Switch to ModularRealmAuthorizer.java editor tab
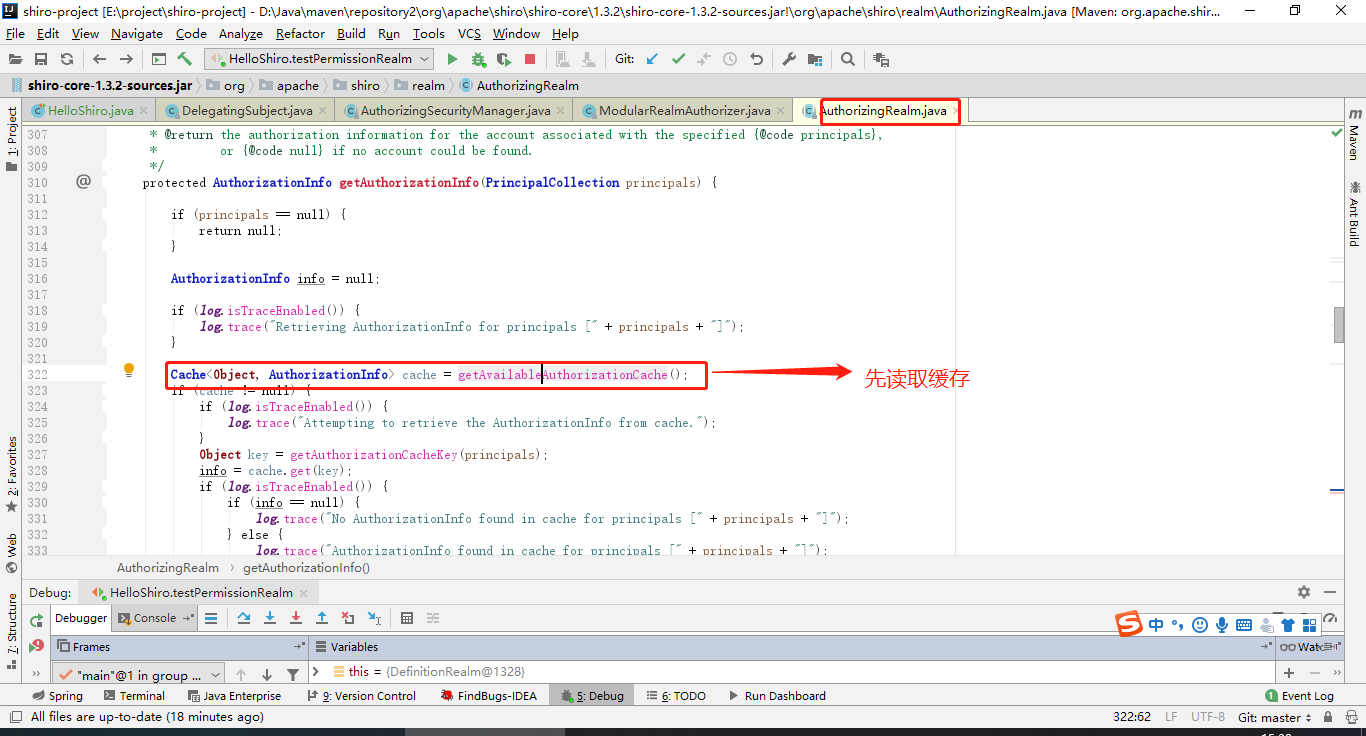The width and height of the screenshot is (1366, 736). tap(684, 110)
